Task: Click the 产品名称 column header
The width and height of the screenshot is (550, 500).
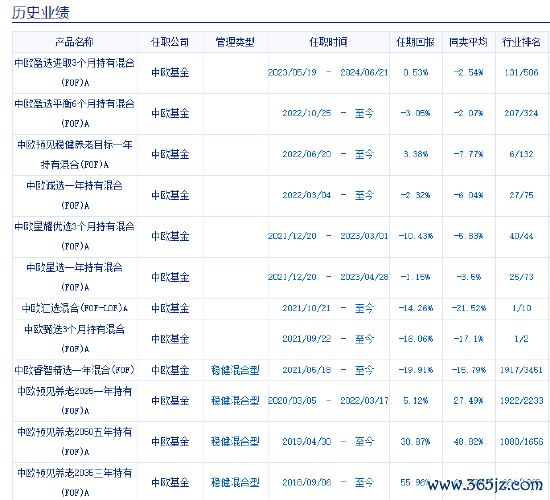Action: pos(74,42)
